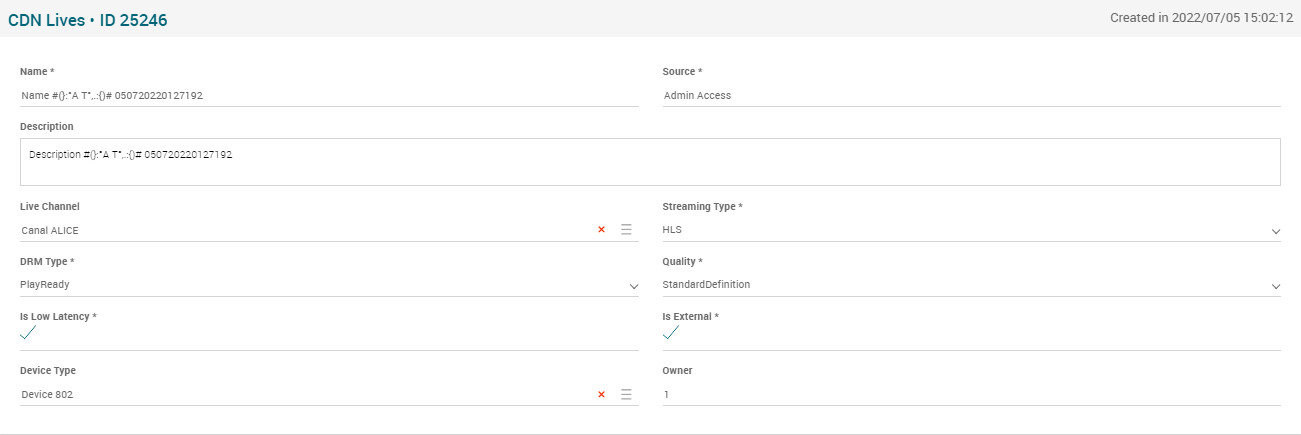1301x435 pixels.
Task: Expand the Streaming Type dropdown showing HLS
Action: point(1275,231)
